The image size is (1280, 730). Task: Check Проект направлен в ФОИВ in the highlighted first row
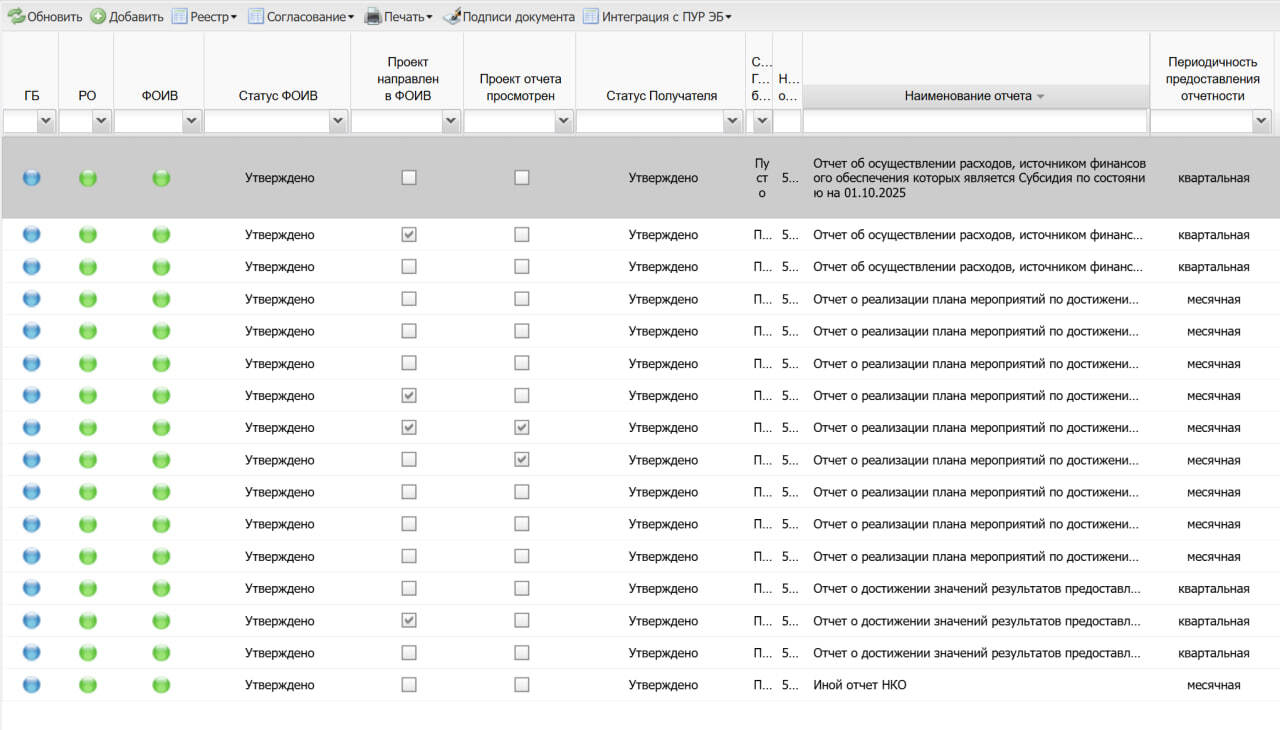408,178
